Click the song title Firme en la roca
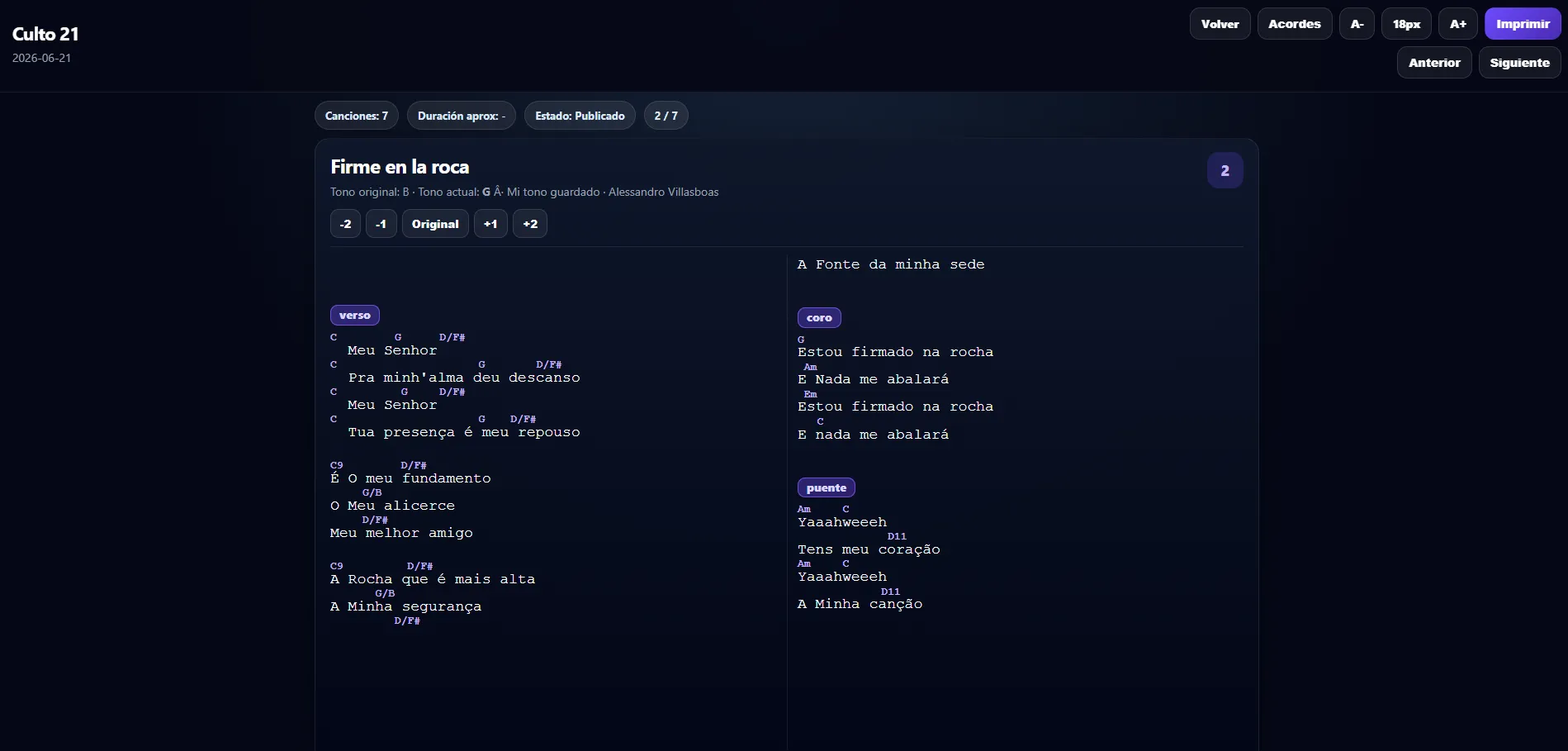This screenshot has width=1568, height=751. [x=400, y=167]
